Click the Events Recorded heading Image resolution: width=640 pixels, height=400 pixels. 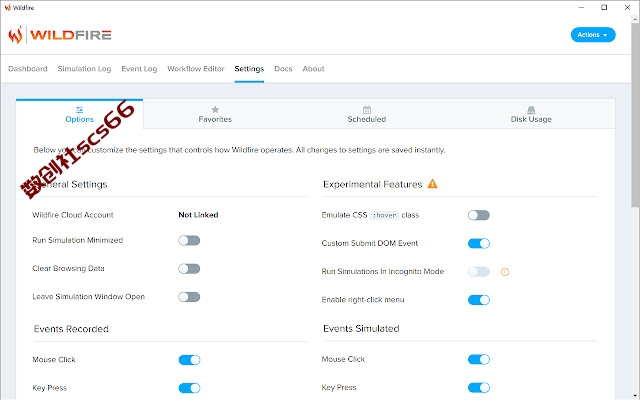[x=71, y=329]
